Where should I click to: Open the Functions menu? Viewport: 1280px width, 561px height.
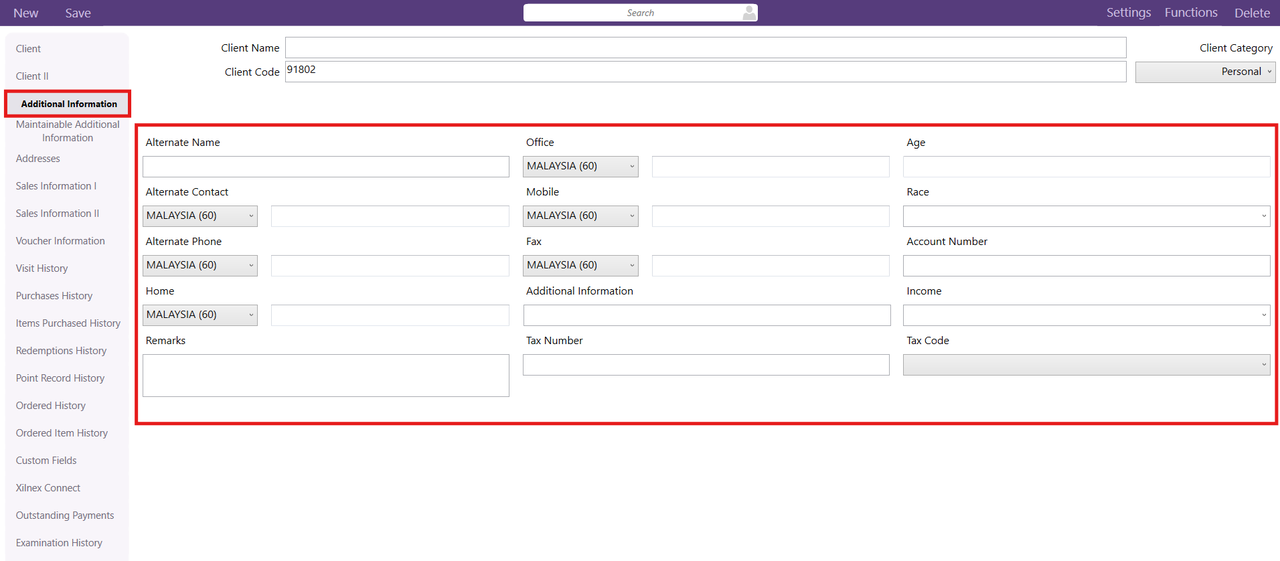click(x=1191, y=13)
